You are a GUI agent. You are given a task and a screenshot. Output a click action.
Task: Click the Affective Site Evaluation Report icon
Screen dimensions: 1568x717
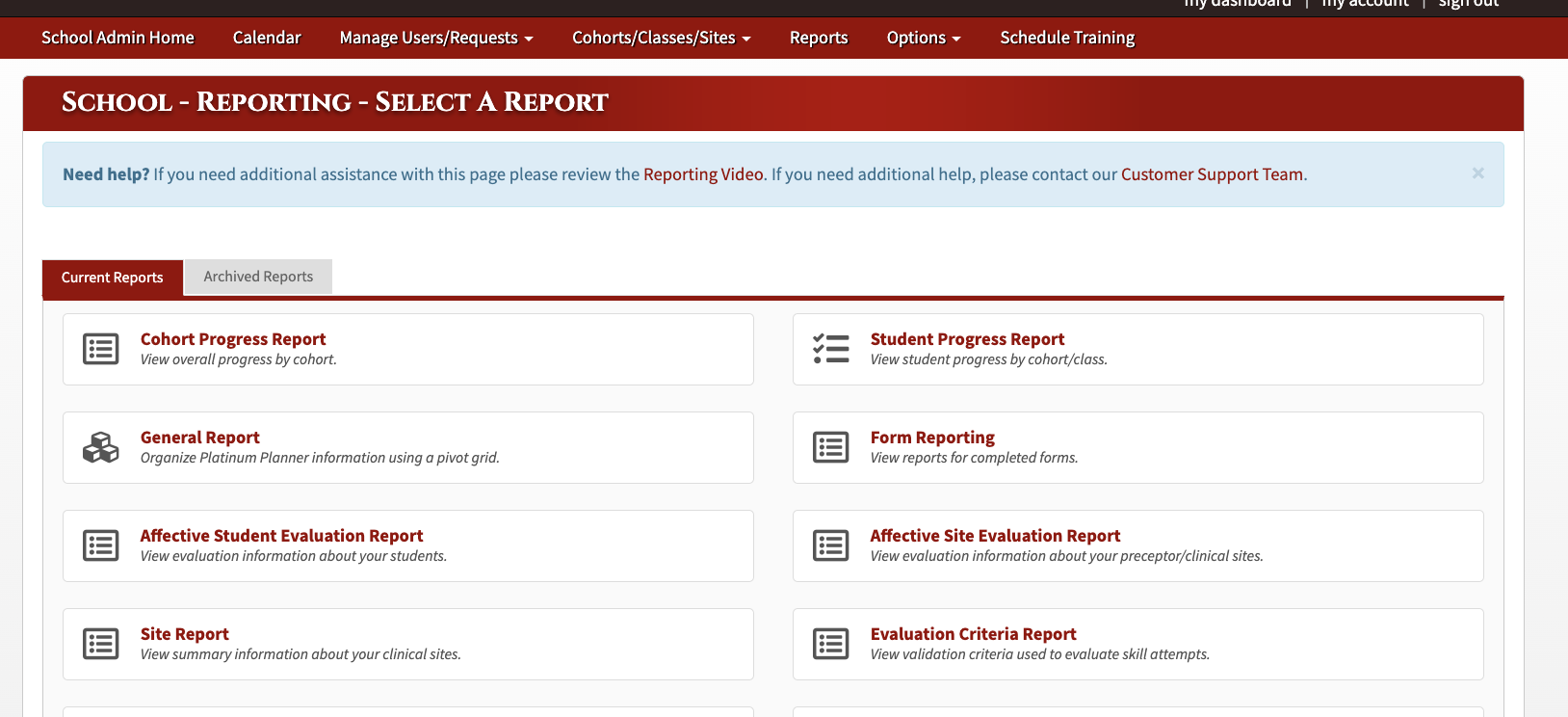click(831, 545)
